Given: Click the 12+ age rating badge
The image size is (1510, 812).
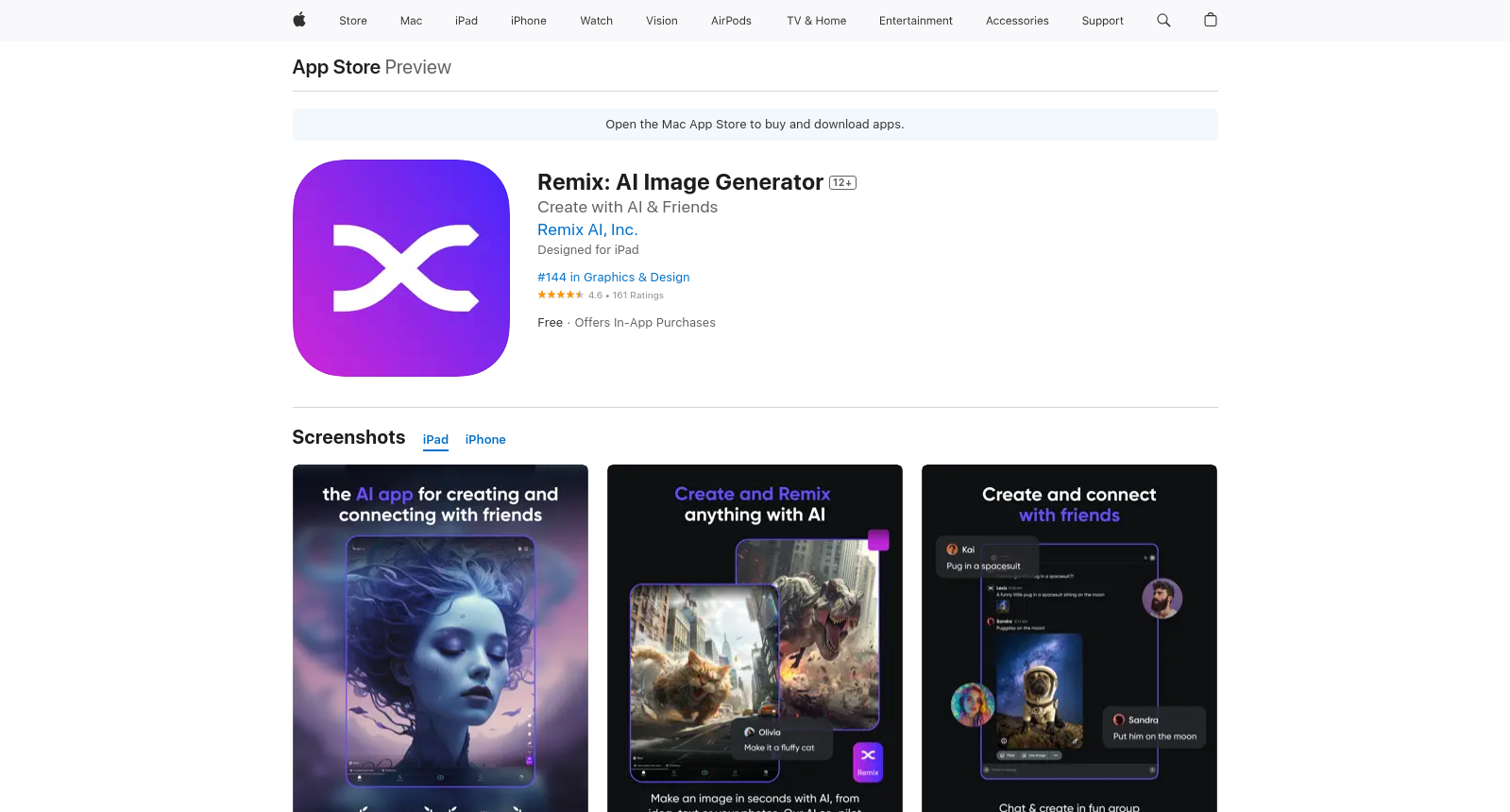Looking at the screenshot, I should tap(842, 183).
